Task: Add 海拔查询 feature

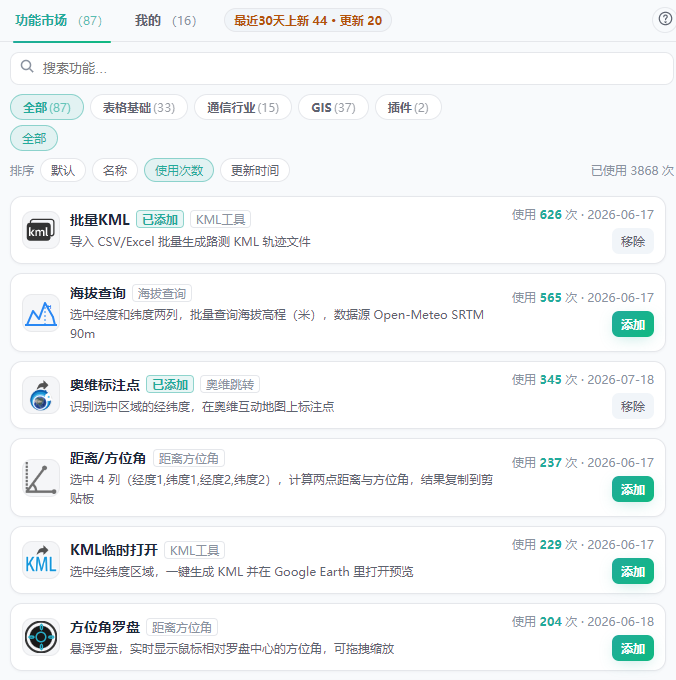Action: (633, 324)
